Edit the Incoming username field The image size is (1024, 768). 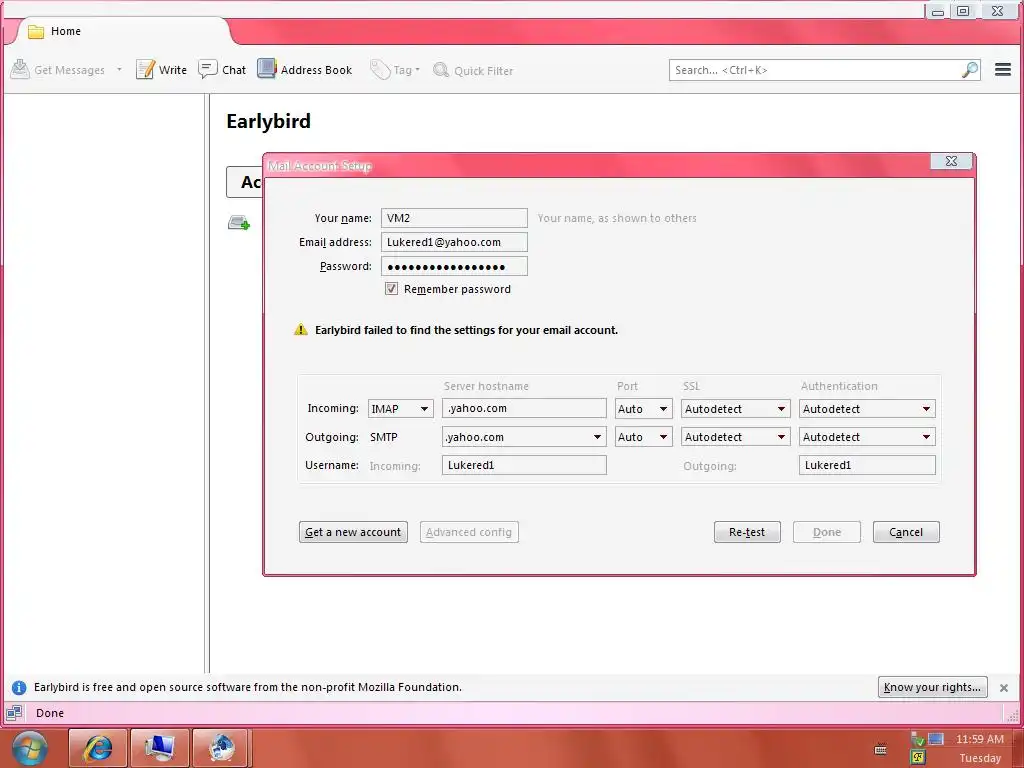click(524, 465)
